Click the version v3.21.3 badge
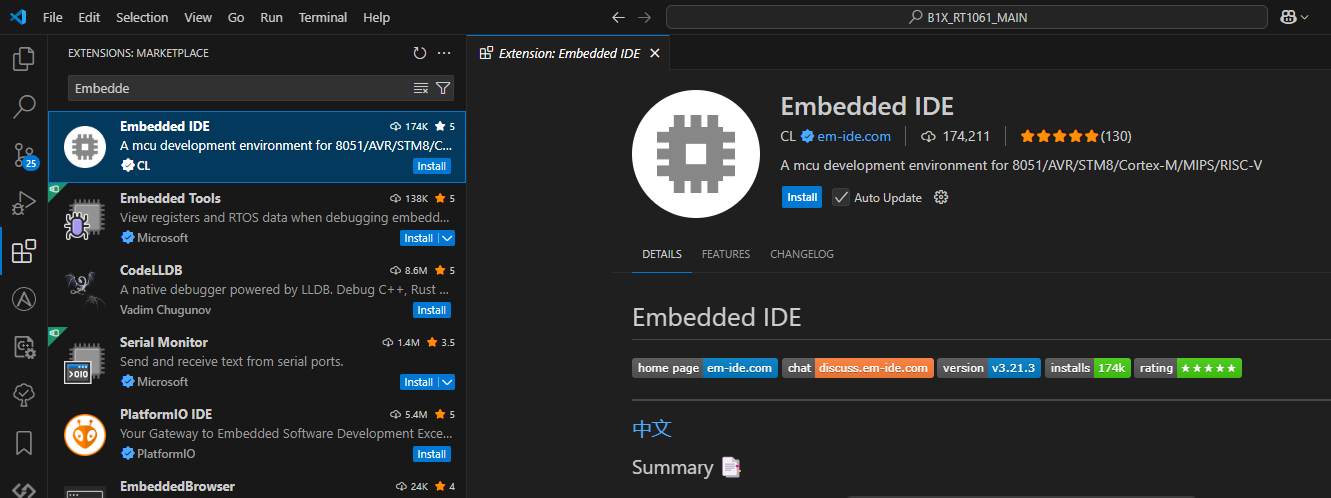Viewport: 1331px width, 498px height. pyautogui.click(x=989, y=368)
